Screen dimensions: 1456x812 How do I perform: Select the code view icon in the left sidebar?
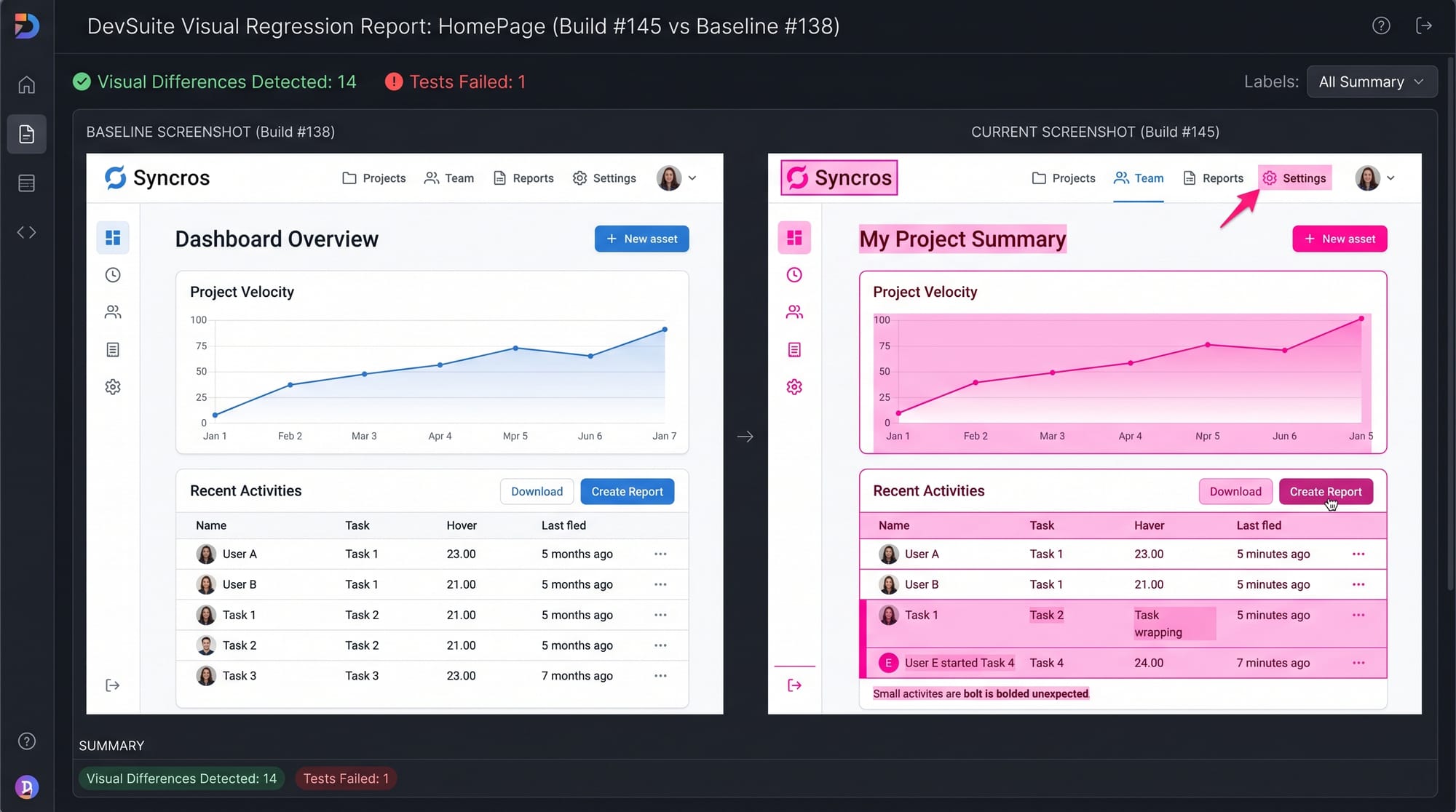26,231
